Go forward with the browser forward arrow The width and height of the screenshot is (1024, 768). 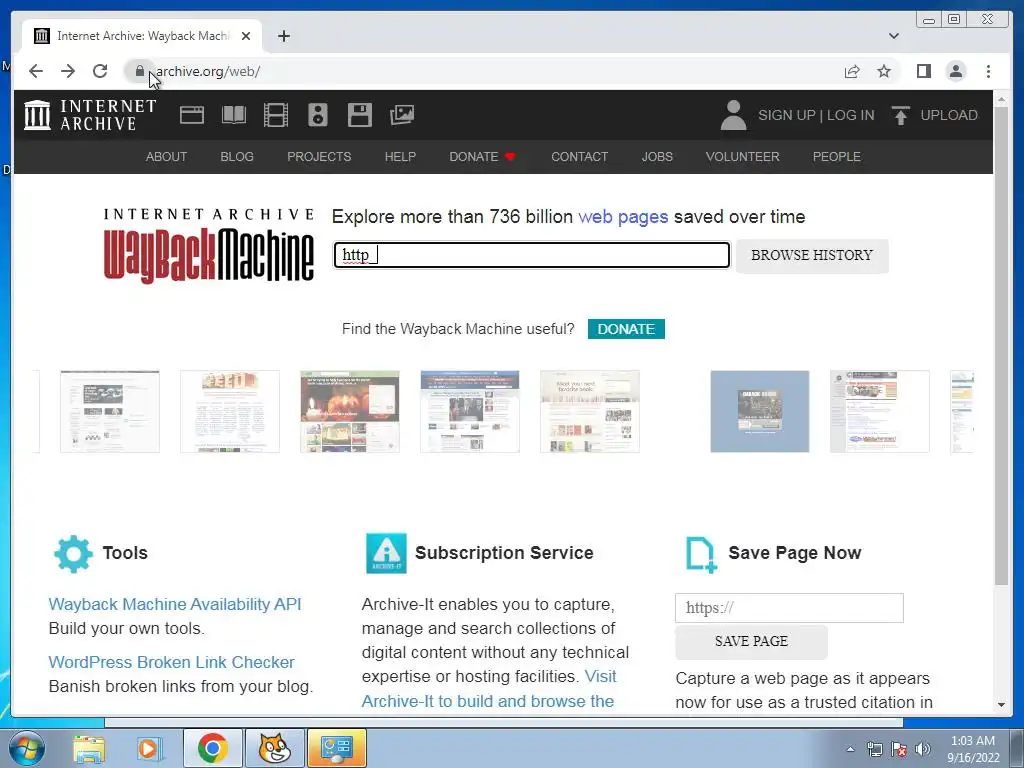click(x=68, y=71)
